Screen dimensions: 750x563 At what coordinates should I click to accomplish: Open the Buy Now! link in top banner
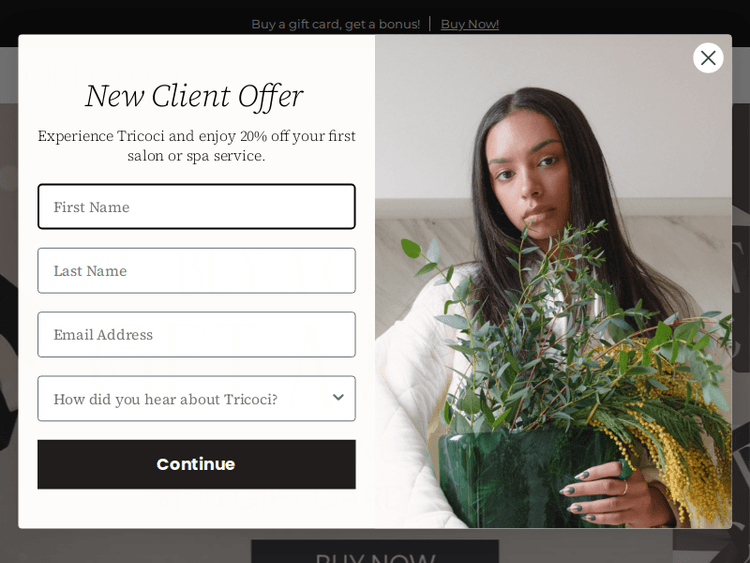coord(470,24)
